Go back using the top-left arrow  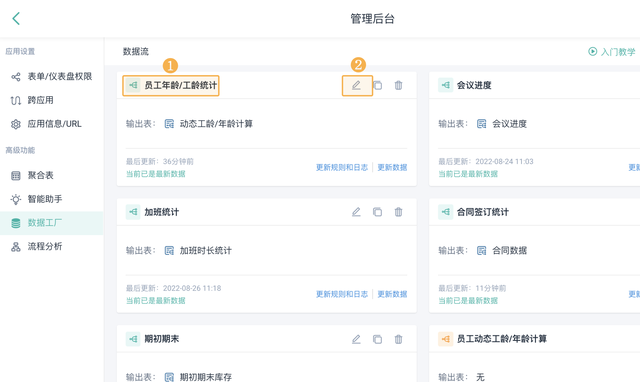pyautogui.click(x=16, y=18)
